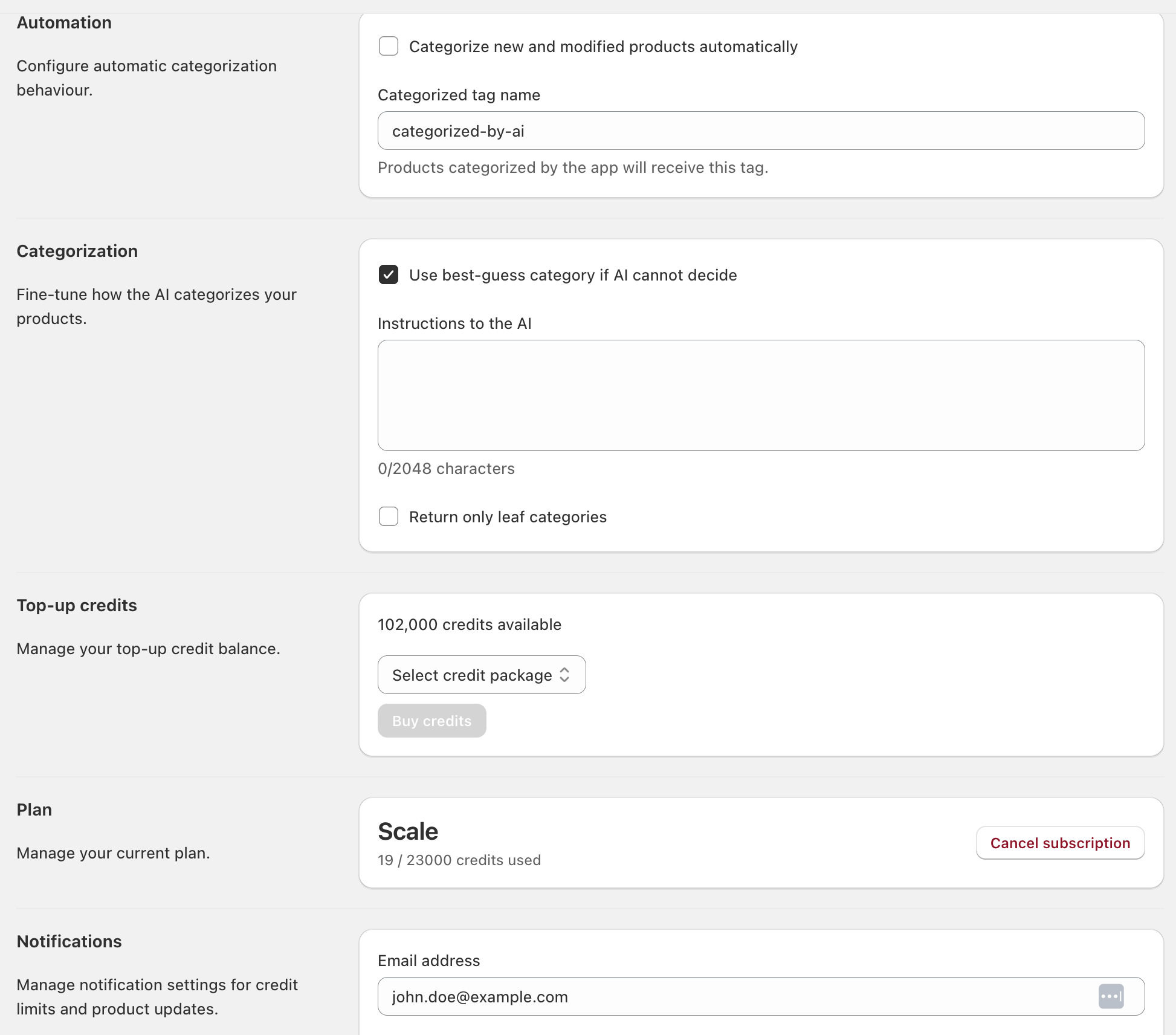Click 'Use best-guess category if AI cannot decide' label

click(x=573, y=275)
